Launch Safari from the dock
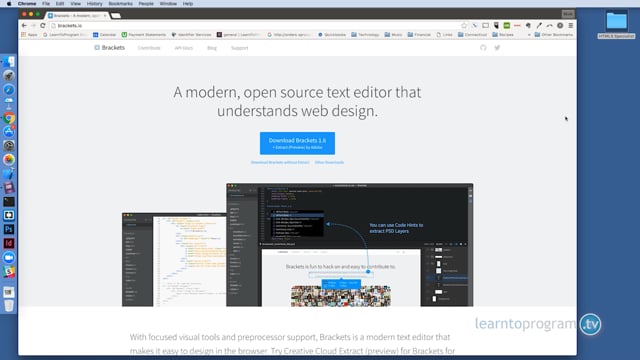The height and width of the screenshot is (360, 640). coord(9,89)
